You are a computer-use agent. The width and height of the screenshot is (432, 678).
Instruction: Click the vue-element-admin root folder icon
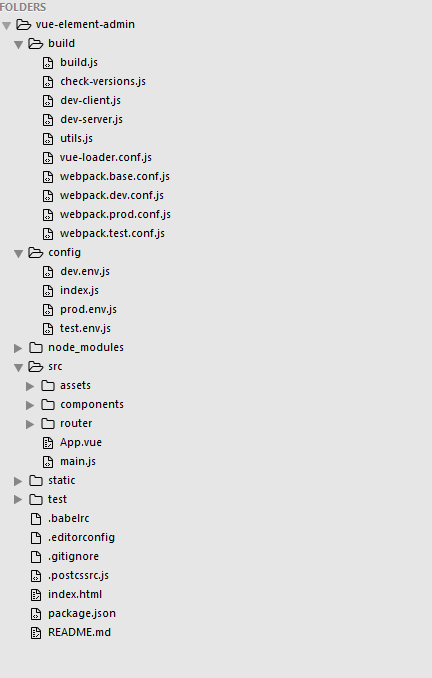click(x=23, y=25)
